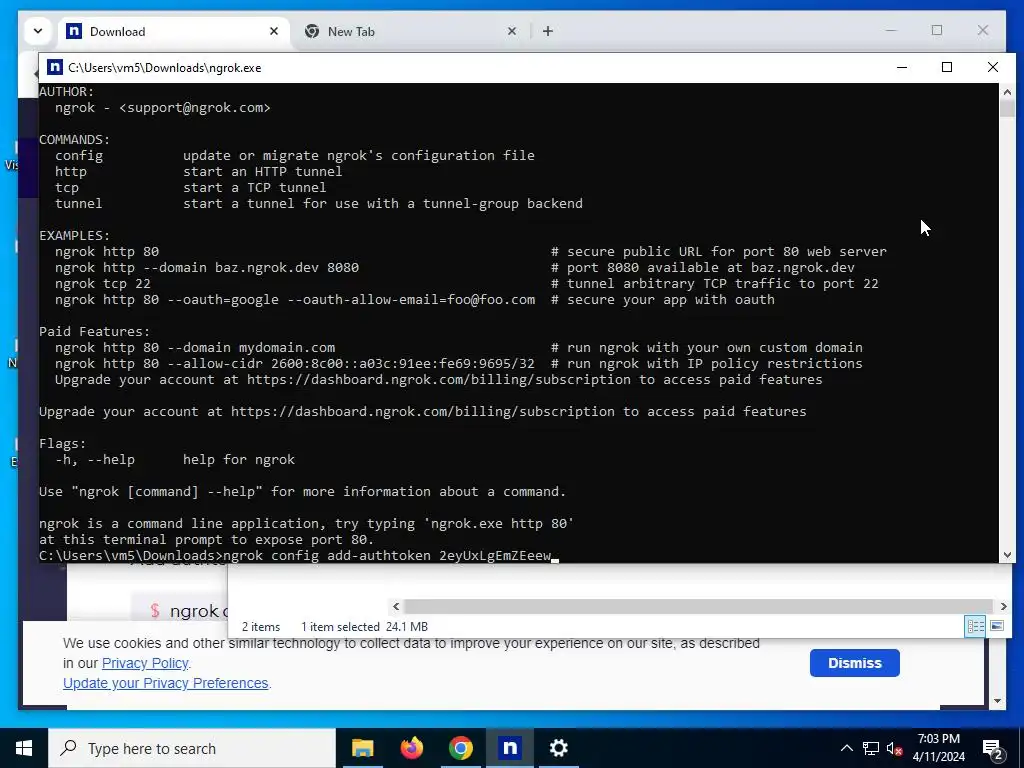Minimize the ngrok.exe console window
Image resolution: width=1024 pixels, height=768 pixels.
click(902, 67)
